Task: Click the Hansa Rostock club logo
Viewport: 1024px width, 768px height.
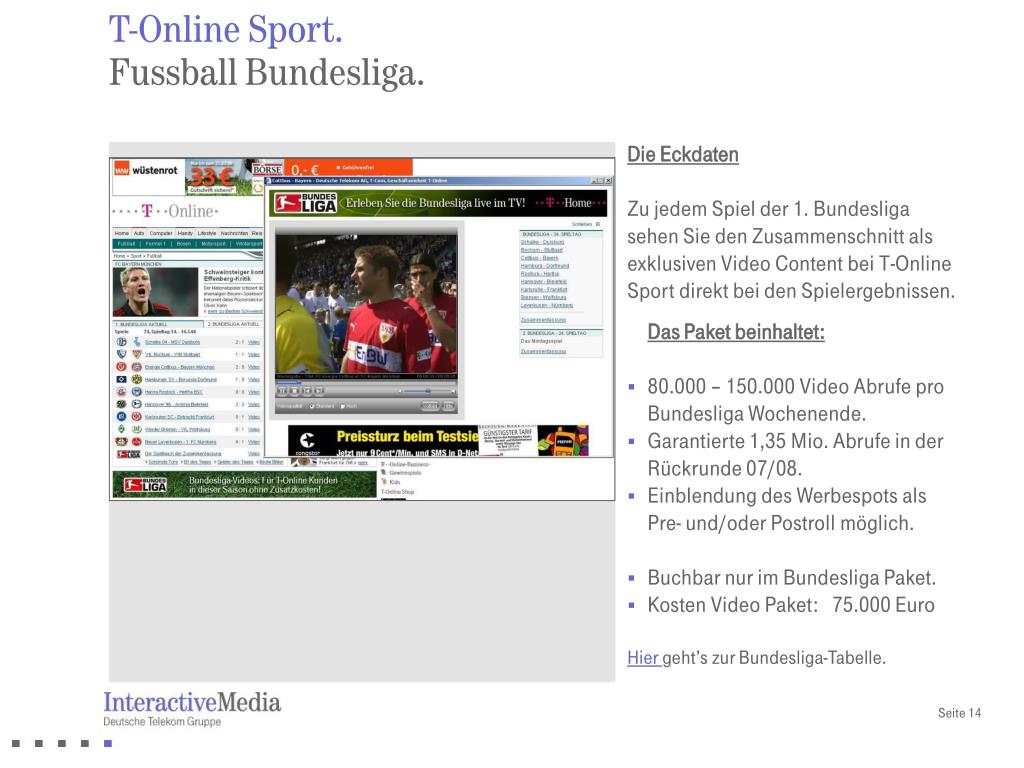Action: (121, 392)
